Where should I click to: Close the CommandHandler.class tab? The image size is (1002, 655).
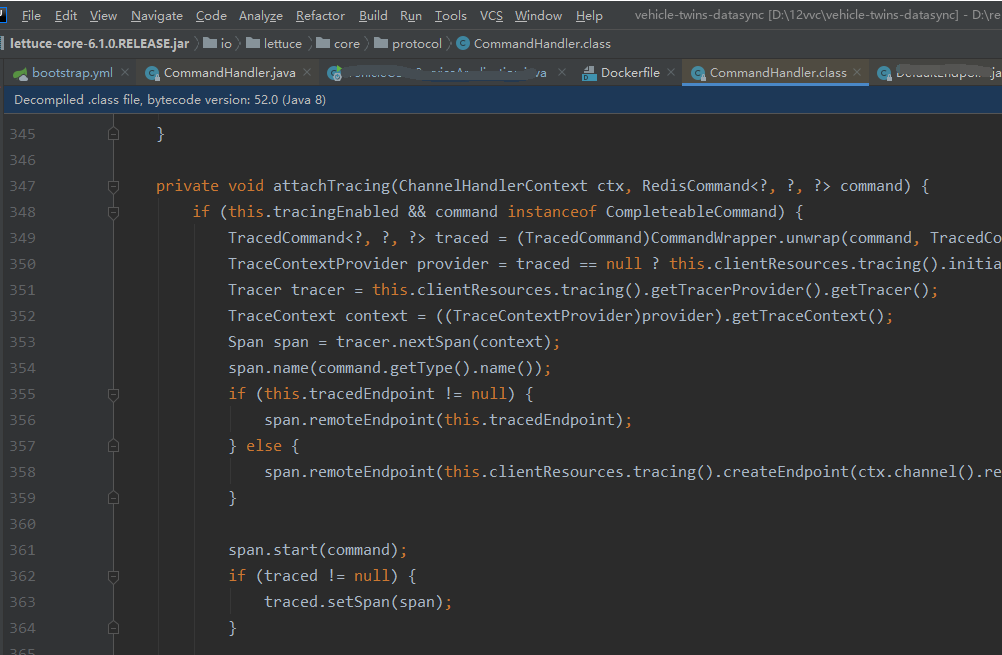(857, 72)
